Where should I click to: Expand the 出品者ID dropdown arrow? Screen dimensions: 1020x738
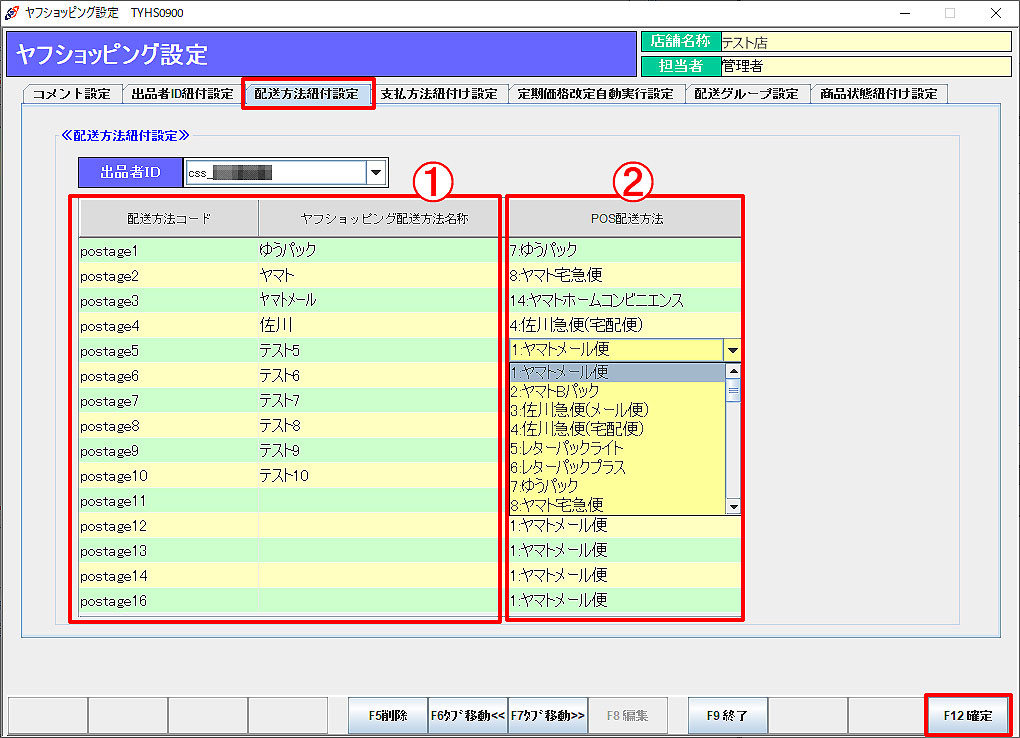(x=376, y=173)
